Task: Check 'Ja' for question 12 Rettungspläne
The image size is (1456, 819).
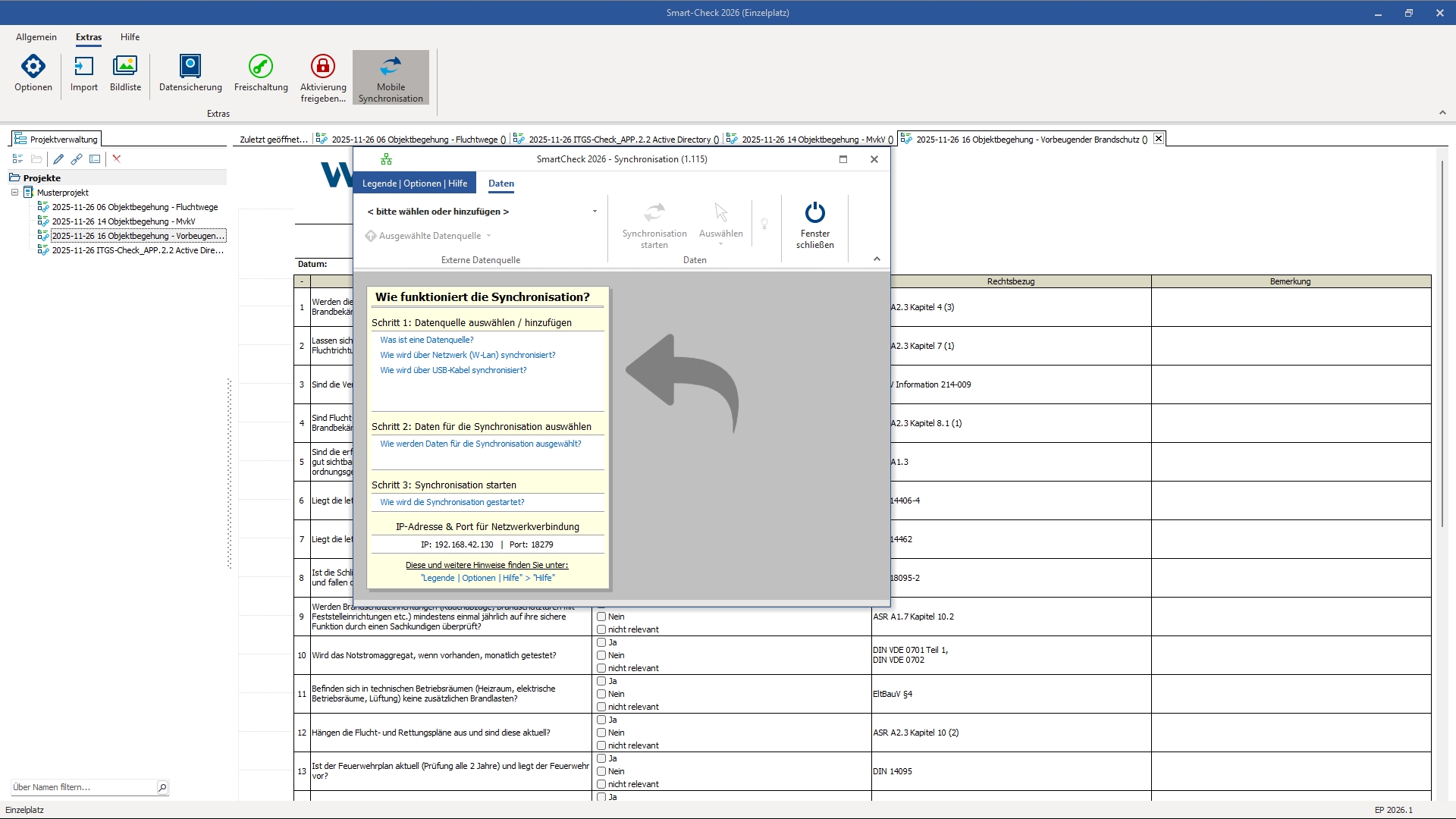Action: click(x=601, y=720)
